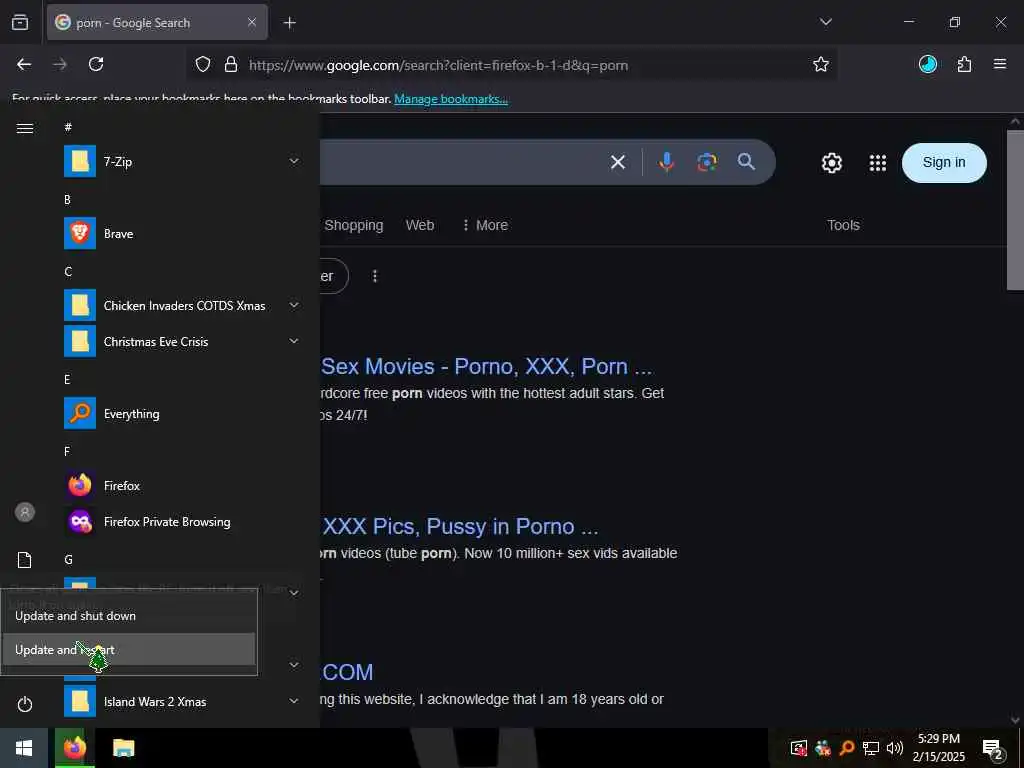Open the taskbar clock showing 5:29 PM
Viewport: 1024px width, 768px height.
[x=938, y=748]
